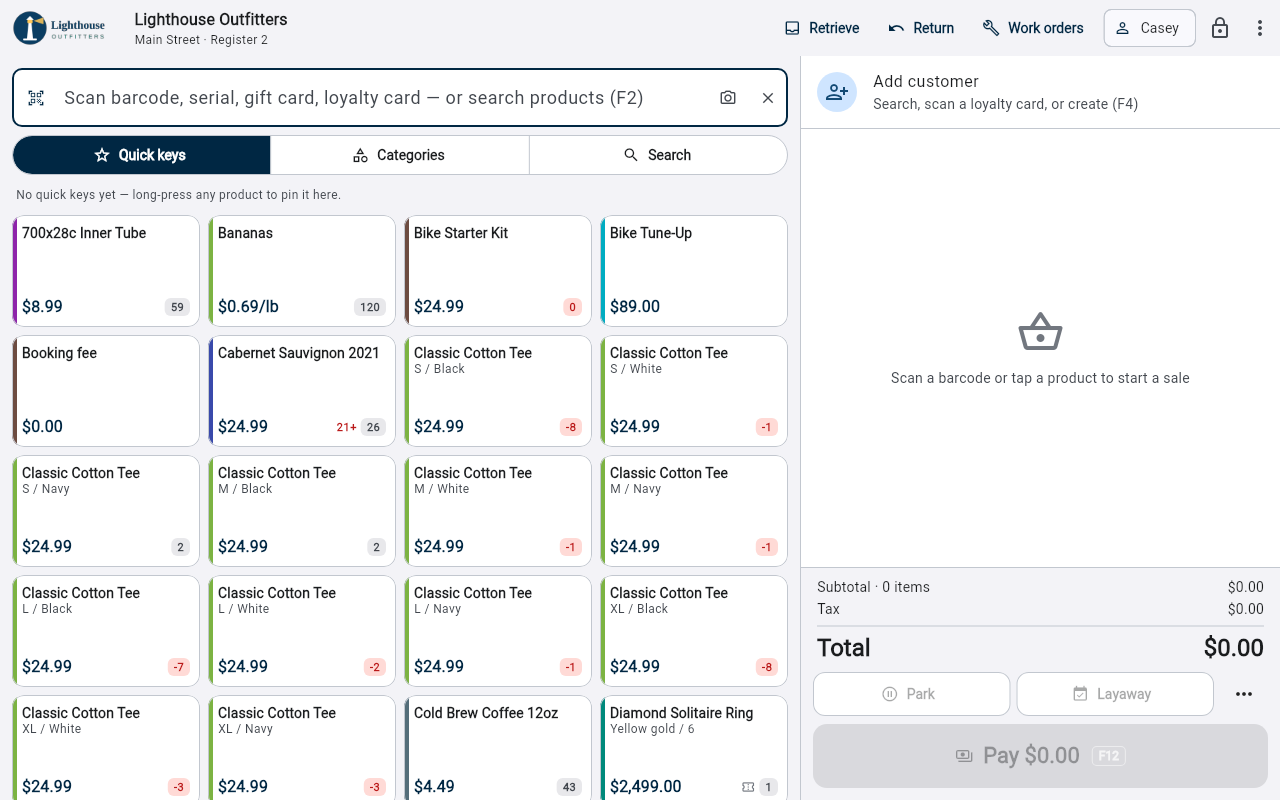
Task: Click the Pay $0.00 button
Action: tap(1040, 756)
